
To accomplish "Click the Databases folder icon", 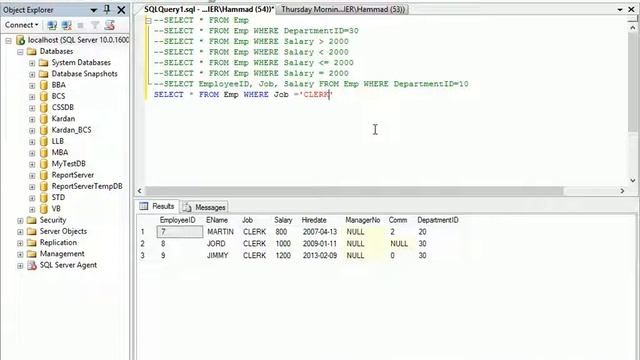I will click(31, 51).
